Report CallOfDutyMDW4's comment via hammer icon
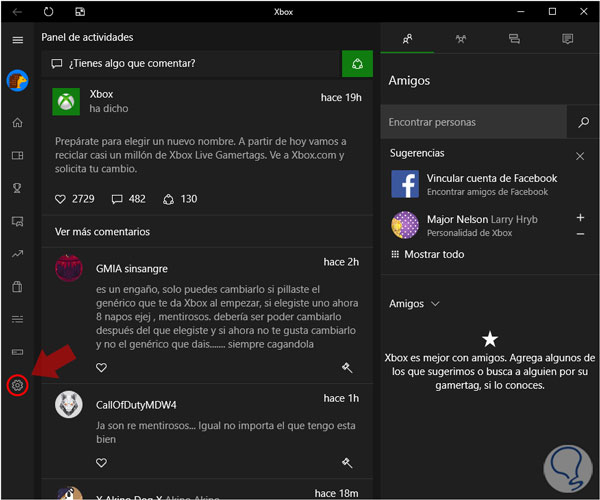This screenshot has height=500, width=600. pyautogui.click(x=347, y=463)
